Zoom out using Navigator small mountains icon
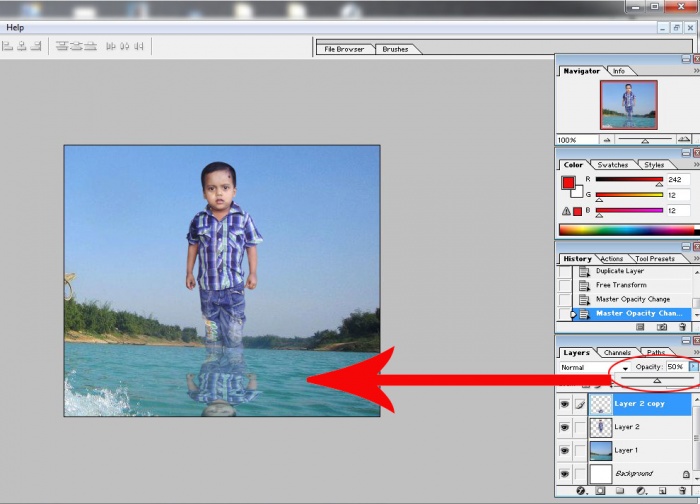700x504 pixels. tap(607, 140)
